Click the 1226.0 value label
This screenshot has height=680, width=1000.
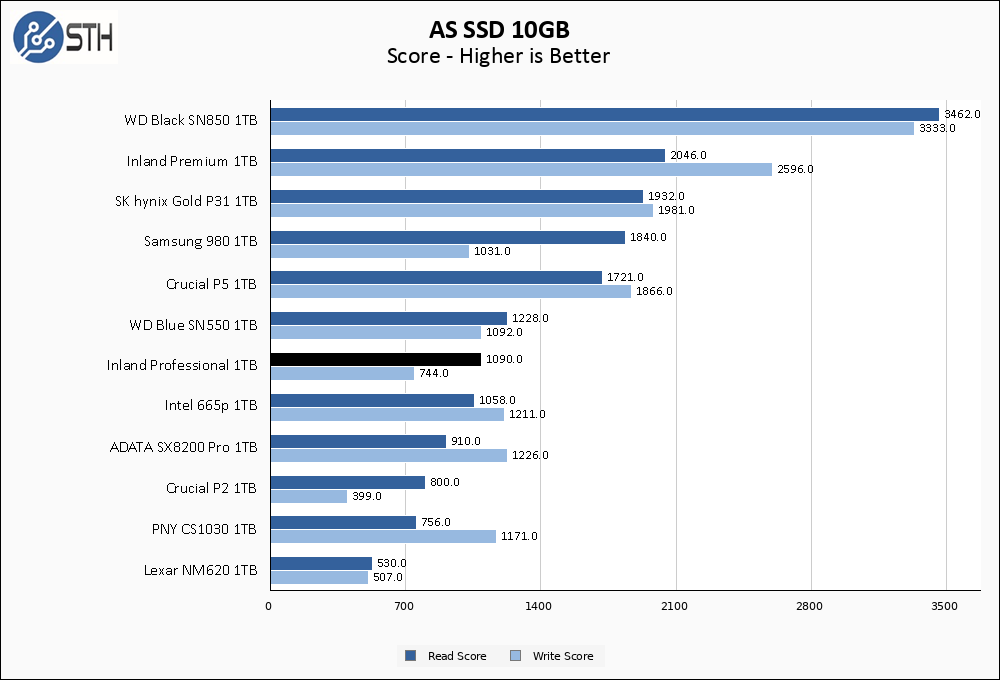click(x=529, y=455)
